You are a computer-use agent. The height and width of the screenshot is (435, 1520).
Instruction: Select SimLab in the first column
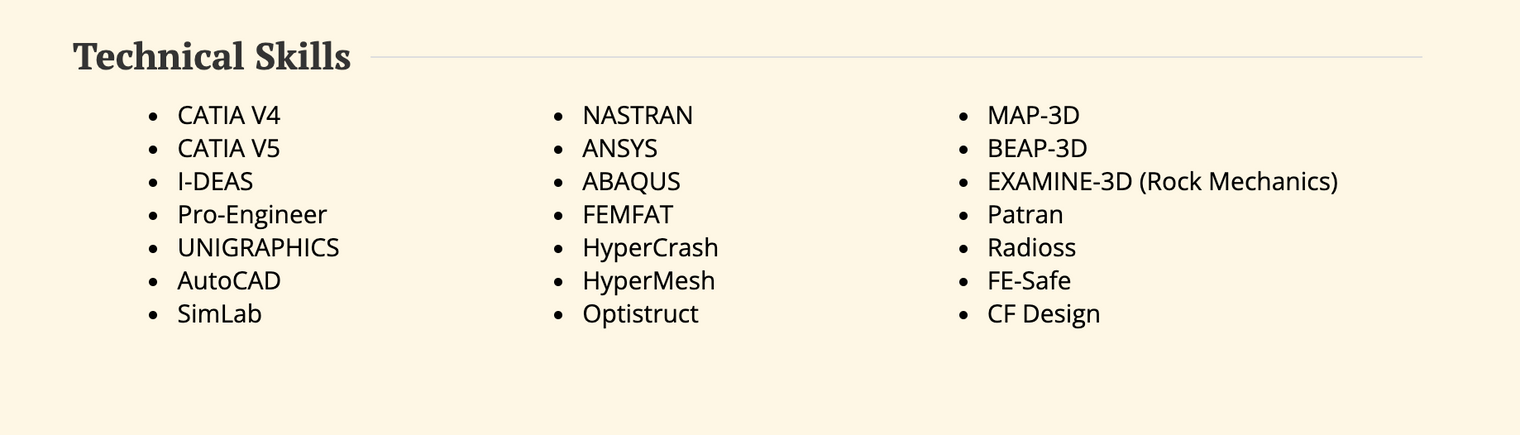point(220,314)
